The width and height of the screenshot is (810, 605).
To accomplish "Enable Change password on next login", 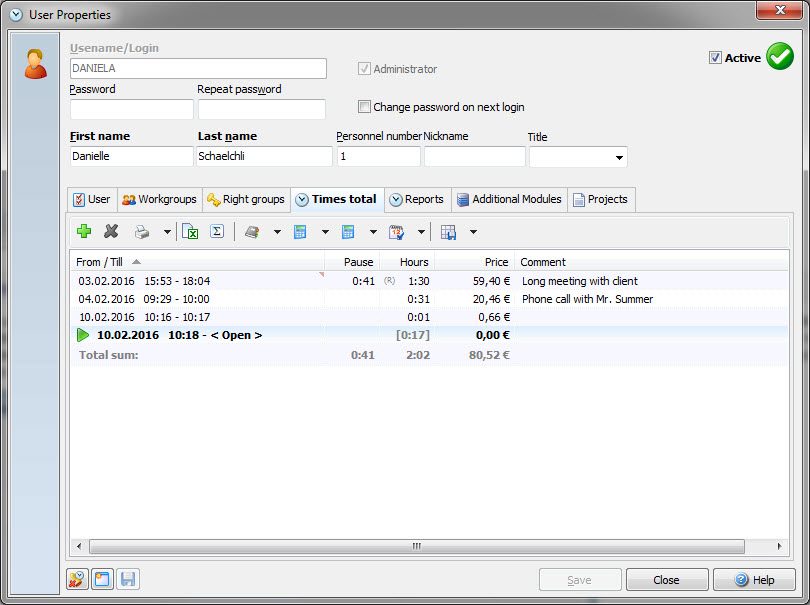I will (x=365, y=107).
